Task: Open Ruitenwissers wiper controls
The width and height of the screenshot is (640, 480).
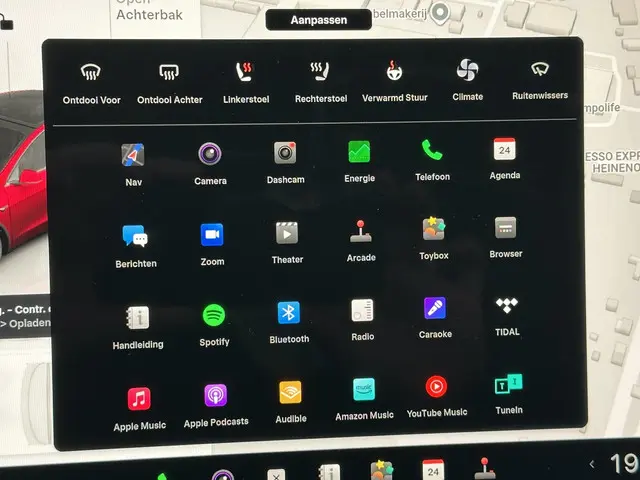Action: pyautogui.click(x=538, y=70)
